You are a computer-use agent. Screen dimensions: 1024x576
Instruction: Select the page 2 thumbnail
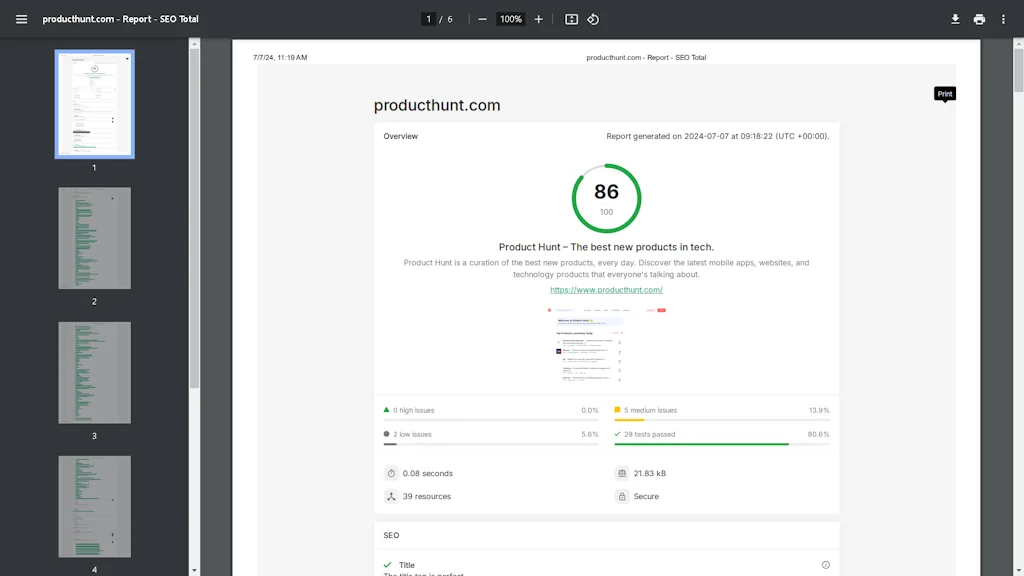(94, 237)
